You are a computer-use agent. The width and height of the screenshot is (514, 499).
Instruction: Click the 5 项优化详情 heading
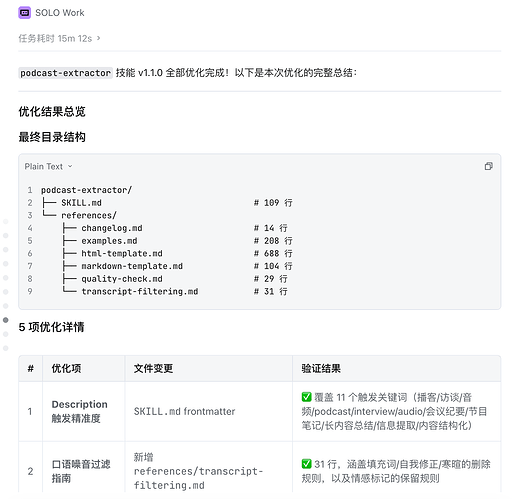pyautogui.click(x=51, y=327)
